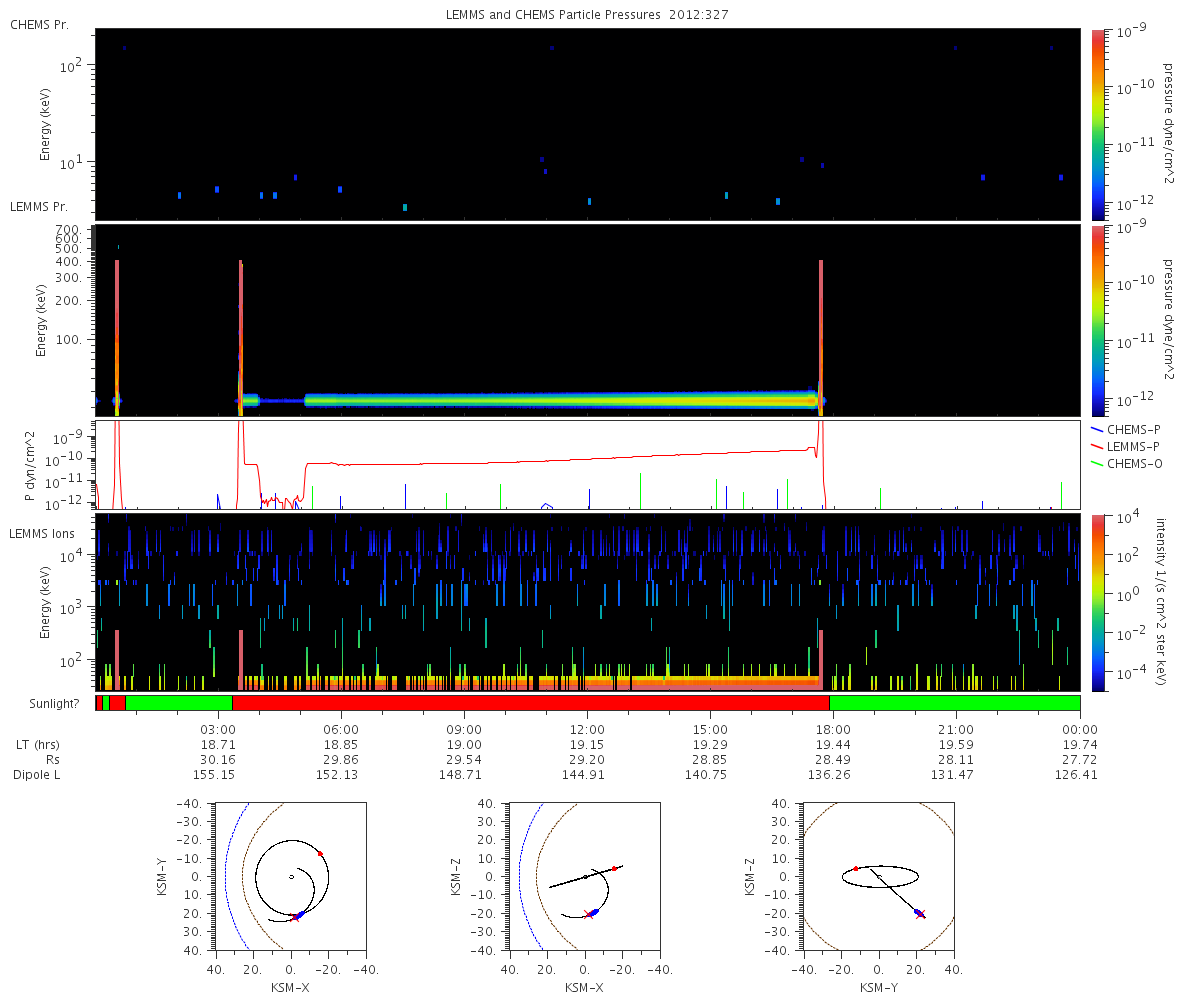Image resolution: width=1200 pixels, height=1000 pixels.
Task: Click the green Sunlight segment after 18:00
Action: (x=955, y=703)
